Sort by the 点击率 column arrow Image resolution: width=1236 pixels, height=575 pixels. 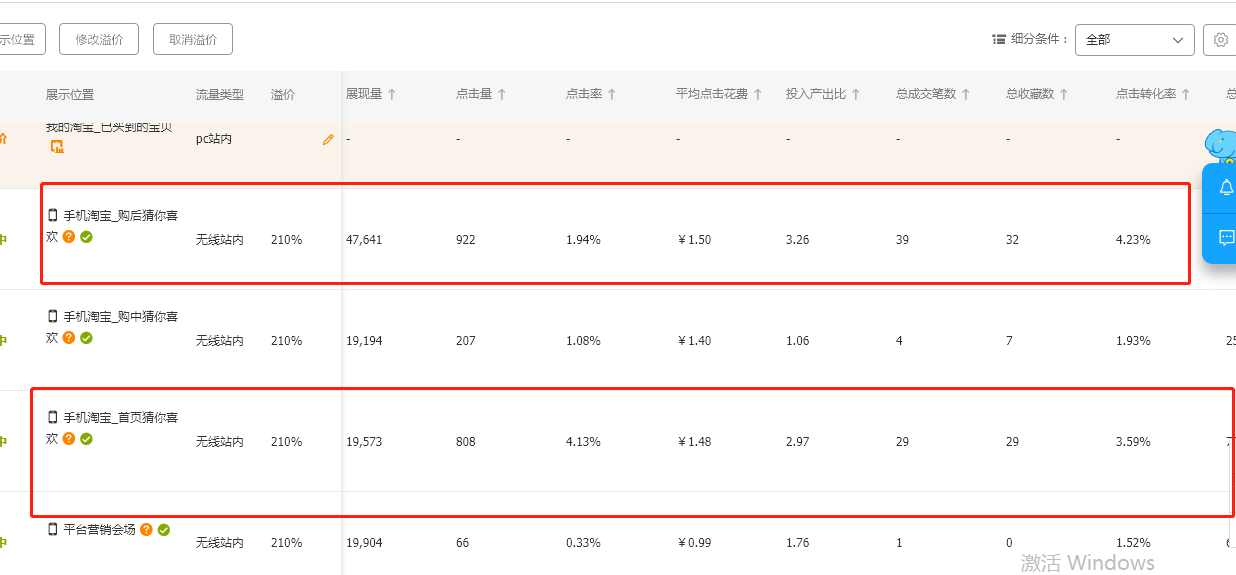[x=612, y=94]
